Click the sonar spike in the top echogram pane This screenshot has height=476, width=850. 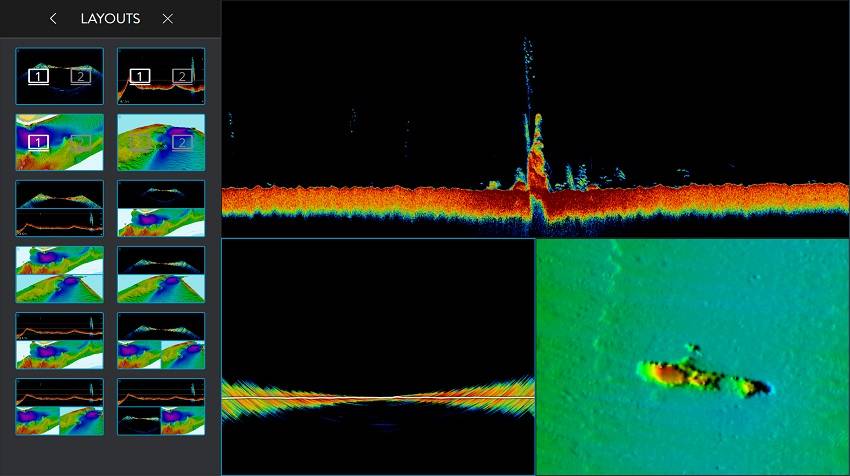coord(534,150)
